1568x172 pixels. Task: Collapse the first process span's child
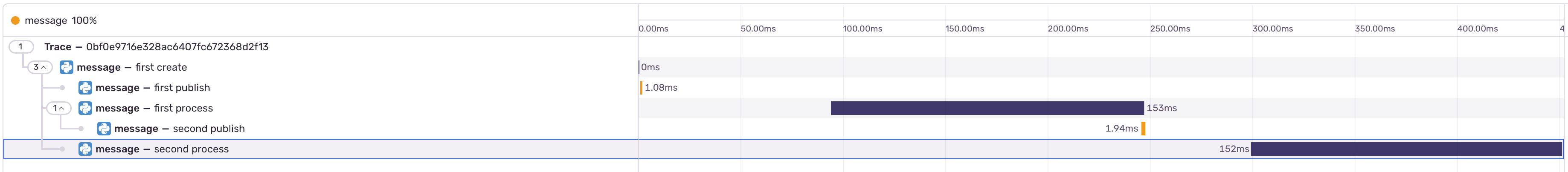pyautogui.click(x=58, y=108)
